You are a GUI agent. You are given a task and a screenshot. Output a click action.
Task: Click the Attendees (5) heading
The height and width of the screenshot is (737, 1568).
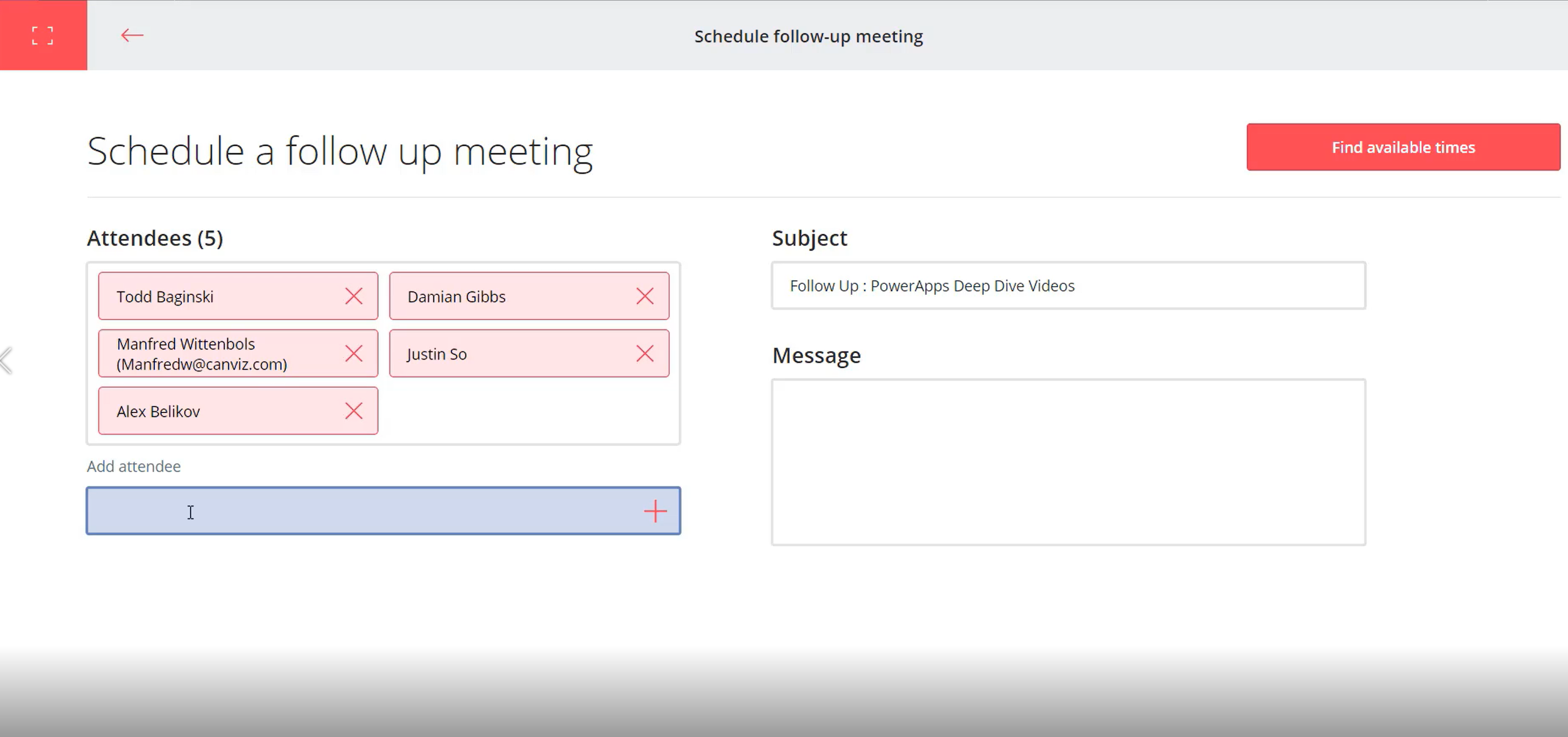tap(155, 238)
